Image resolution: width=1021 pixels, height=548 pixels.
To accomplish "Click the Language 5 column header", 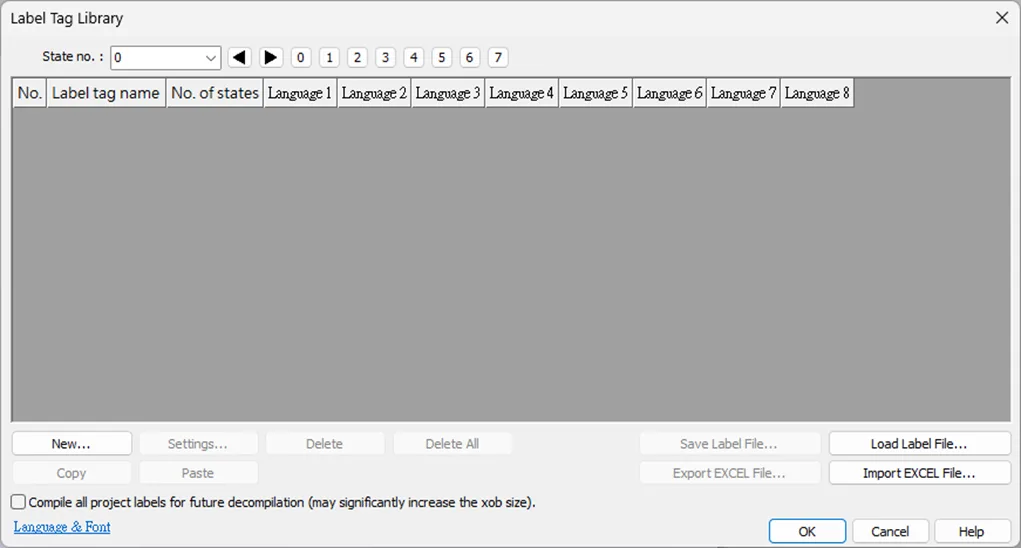I will click(596, 93).
